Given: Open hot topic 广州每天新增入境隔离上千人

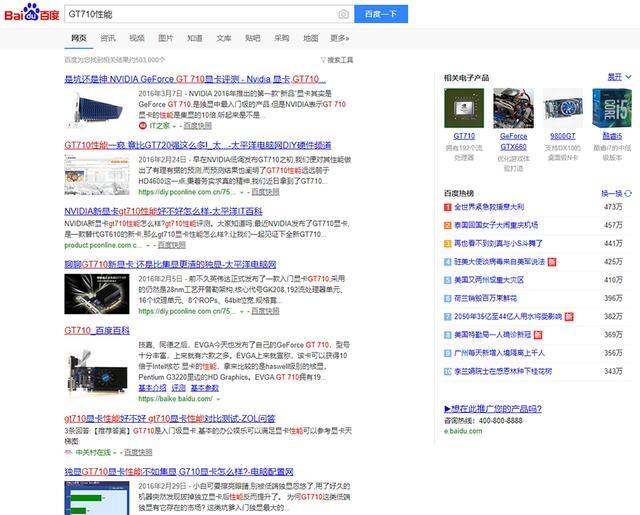Looking at the screenshot, I should [500, 353].
